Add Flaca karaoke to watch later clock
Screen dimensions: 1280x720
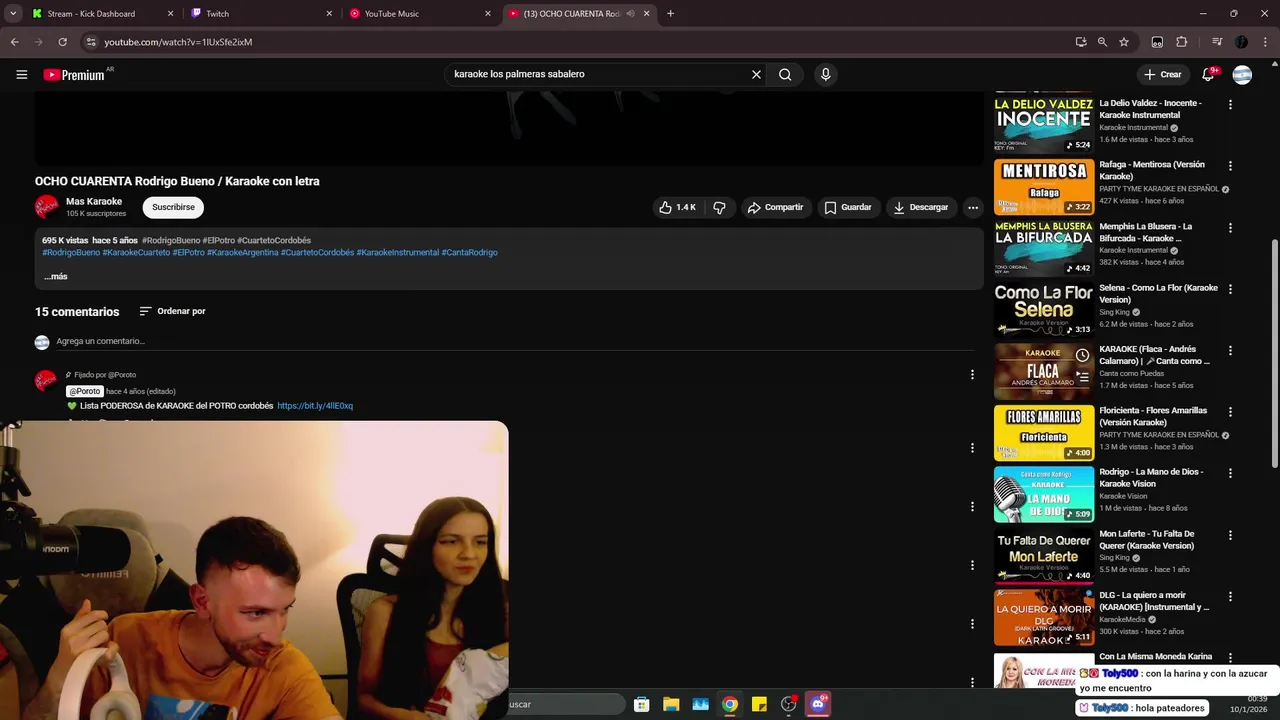(1082, 355)
